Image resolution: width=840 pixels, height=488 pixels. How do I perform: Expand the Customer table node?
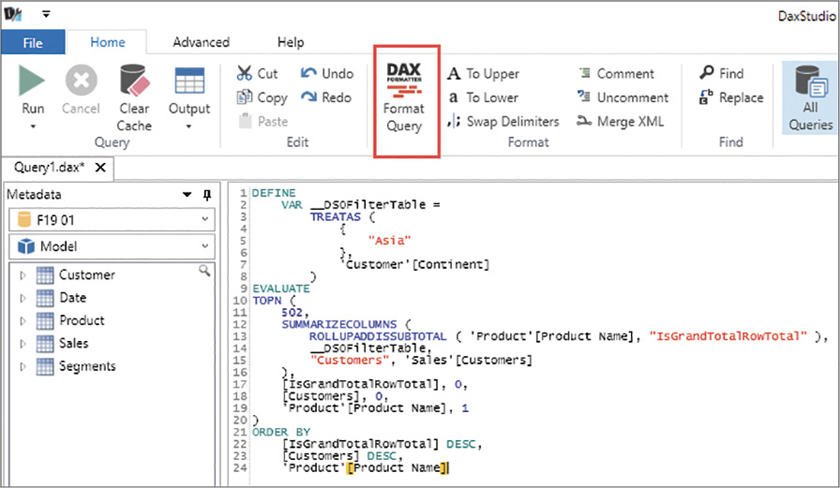coord(22,275)
